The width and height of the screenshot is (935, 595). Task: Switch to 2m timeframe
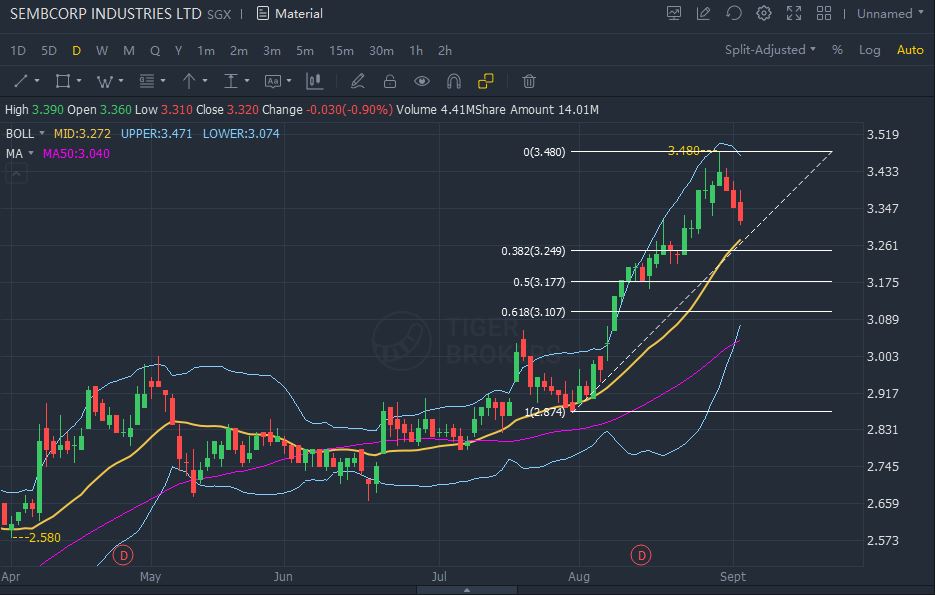click(x=239, y=51)
